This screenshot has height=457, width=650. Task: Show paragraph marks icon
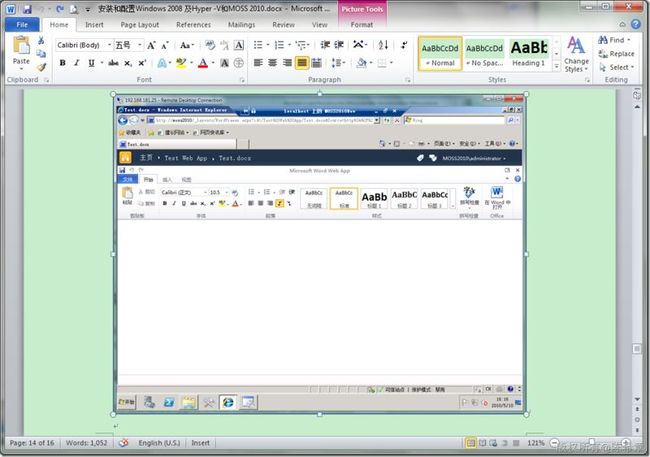pos(404,45)
